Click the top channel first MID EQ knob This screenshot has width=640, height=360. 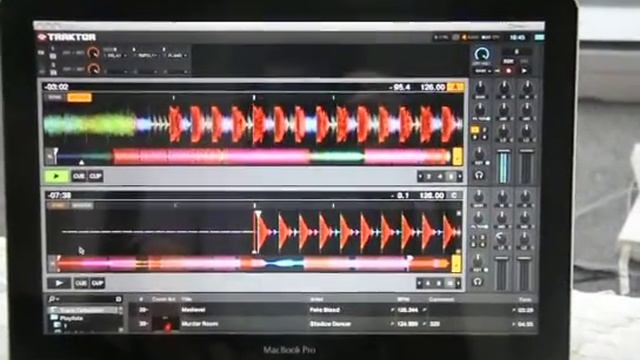(x=504, y=109)
